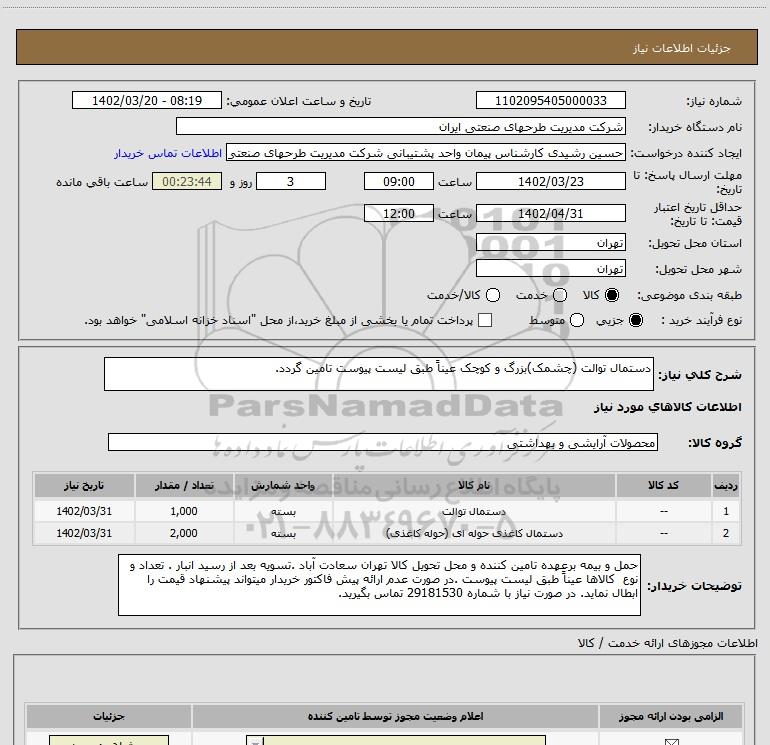This screenshot has width=770, height=745.
Task: Click the کد کالا column header
Action: coord(663,485)
